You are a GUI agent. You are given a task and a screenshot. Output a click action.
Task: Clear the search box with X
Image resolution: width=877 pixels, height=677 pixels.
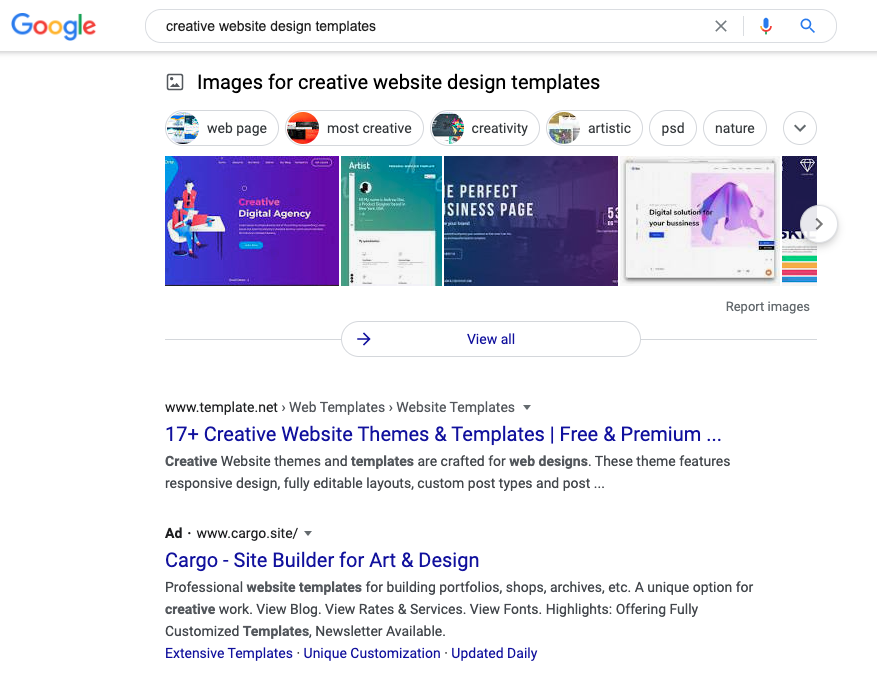721,26
